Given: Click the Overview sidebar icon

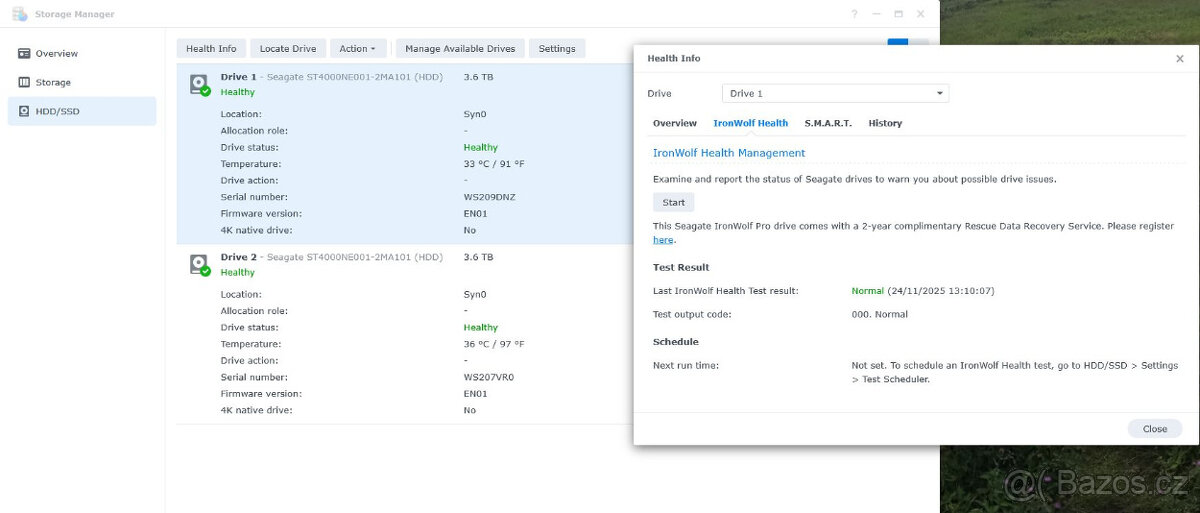Looking at the screenshot, I should (x=24, y=53).
